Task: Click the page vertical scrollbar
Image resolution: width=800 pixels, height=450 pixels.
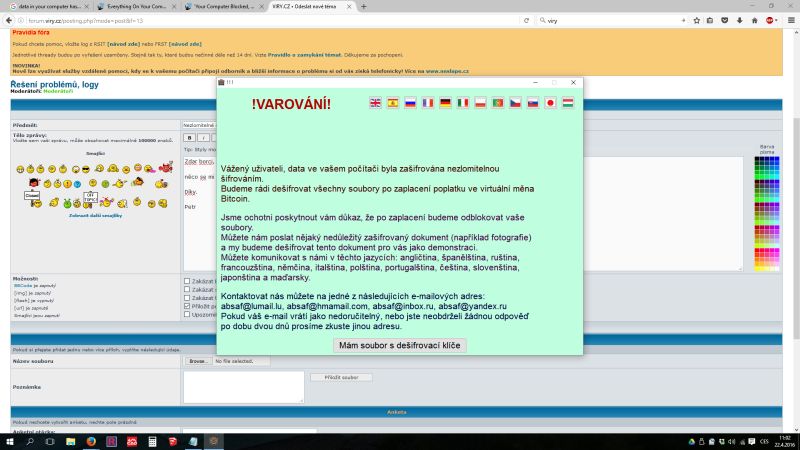Action: 796,230
